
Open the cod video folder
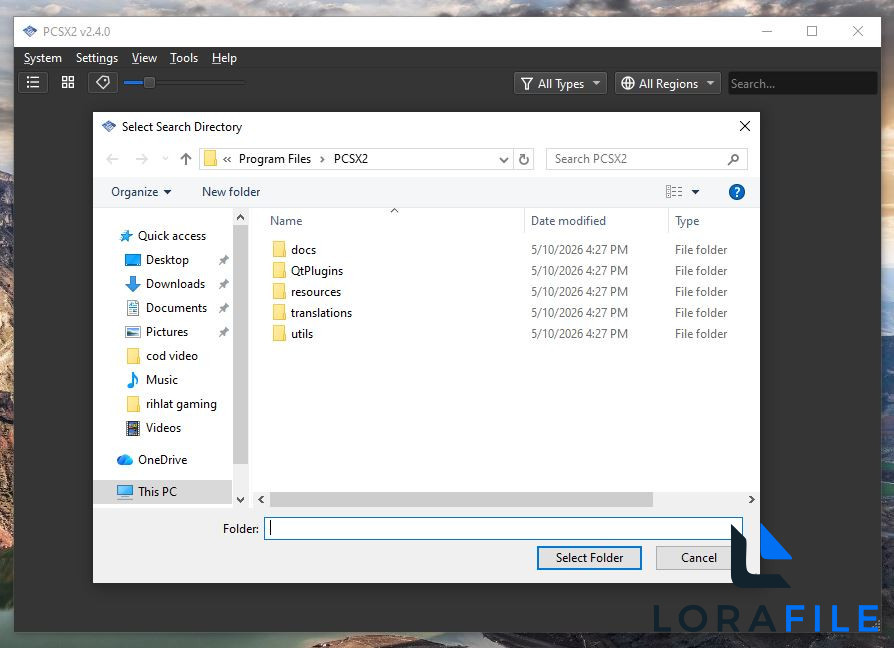click(x=172, y=356)
